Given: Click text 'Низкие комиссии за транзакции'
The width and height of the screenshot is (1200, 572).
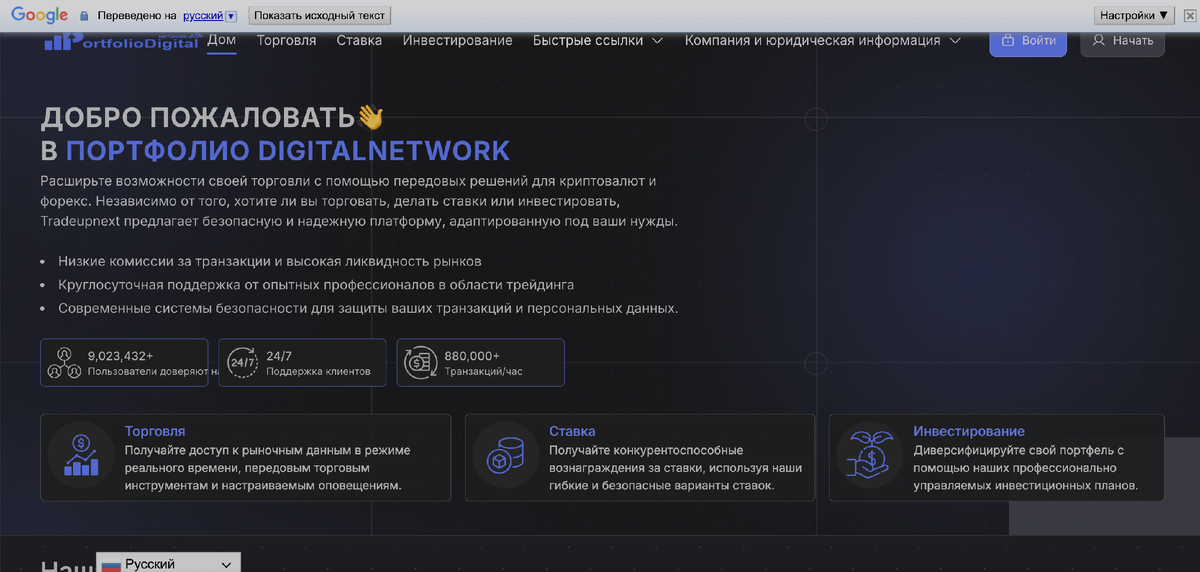Looking at the screenshot, I should click(163, 261).
